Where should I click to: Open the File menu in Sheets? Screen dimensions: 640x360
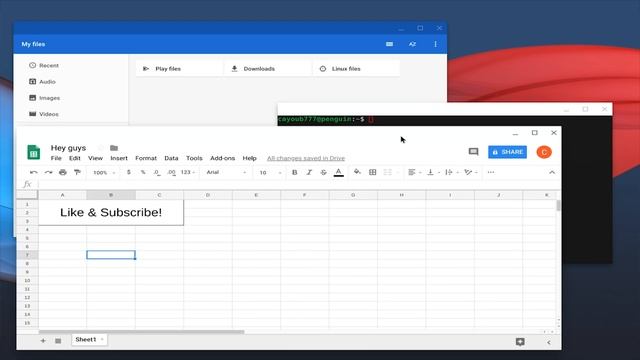(56, 158)
